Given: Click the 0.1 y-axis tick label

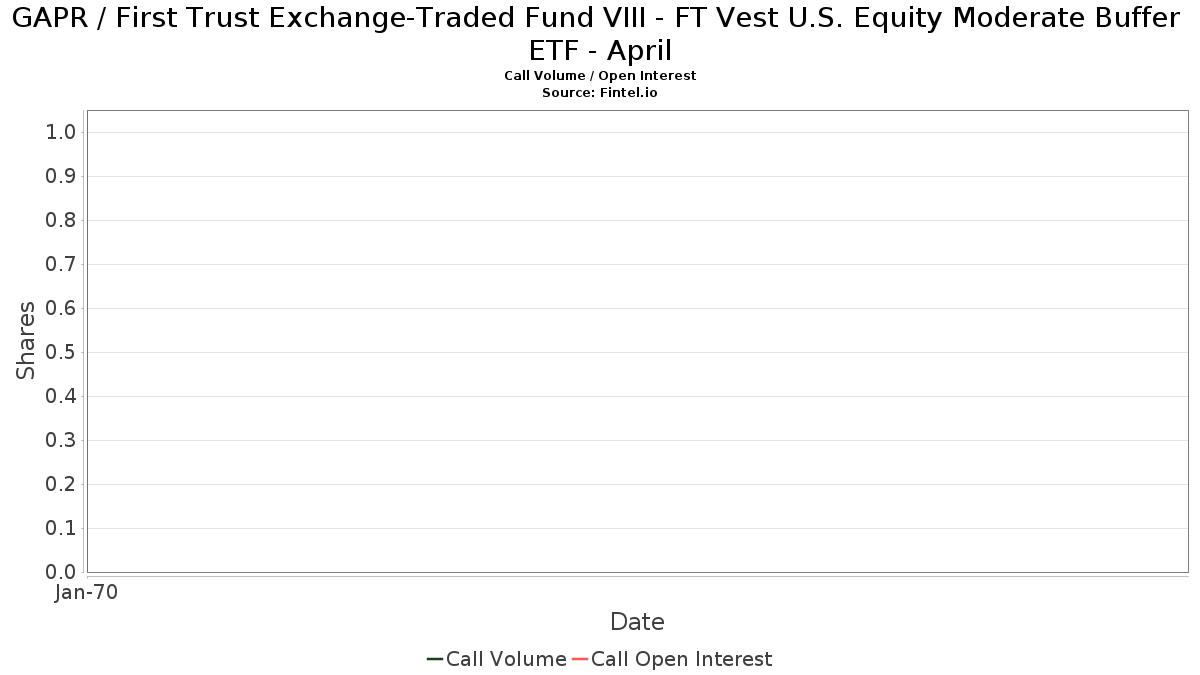Looking at the screenshot, I should pyautogui.click(x=62, y=528).
